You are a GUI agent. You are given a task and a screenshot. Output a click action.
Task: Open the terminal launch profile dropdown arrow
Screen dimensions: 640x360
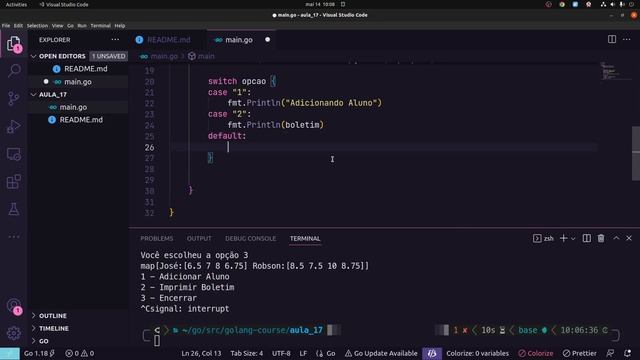pyautogui.click(x=573, y=239)
